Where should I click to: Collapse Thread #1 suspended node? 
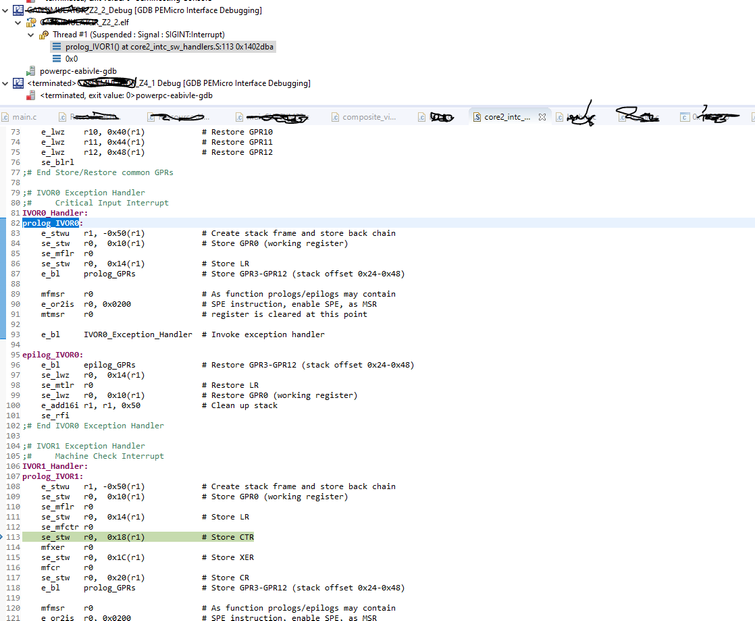(31, 35)
